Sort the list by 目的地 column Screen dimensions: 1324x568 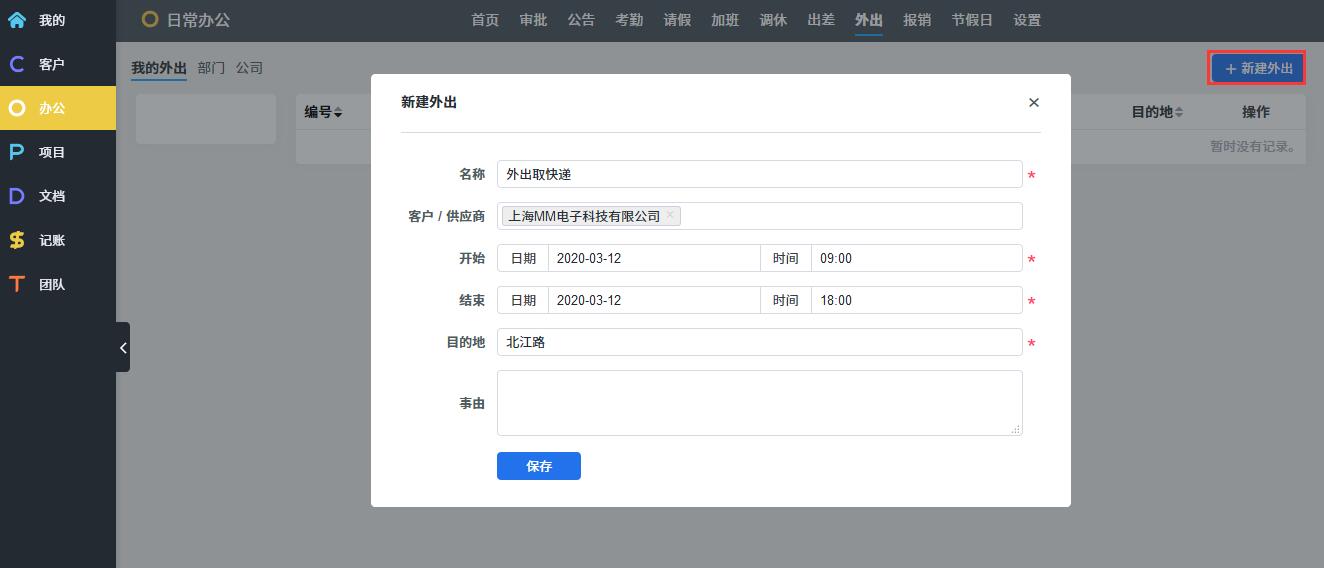click(1157, 112)
